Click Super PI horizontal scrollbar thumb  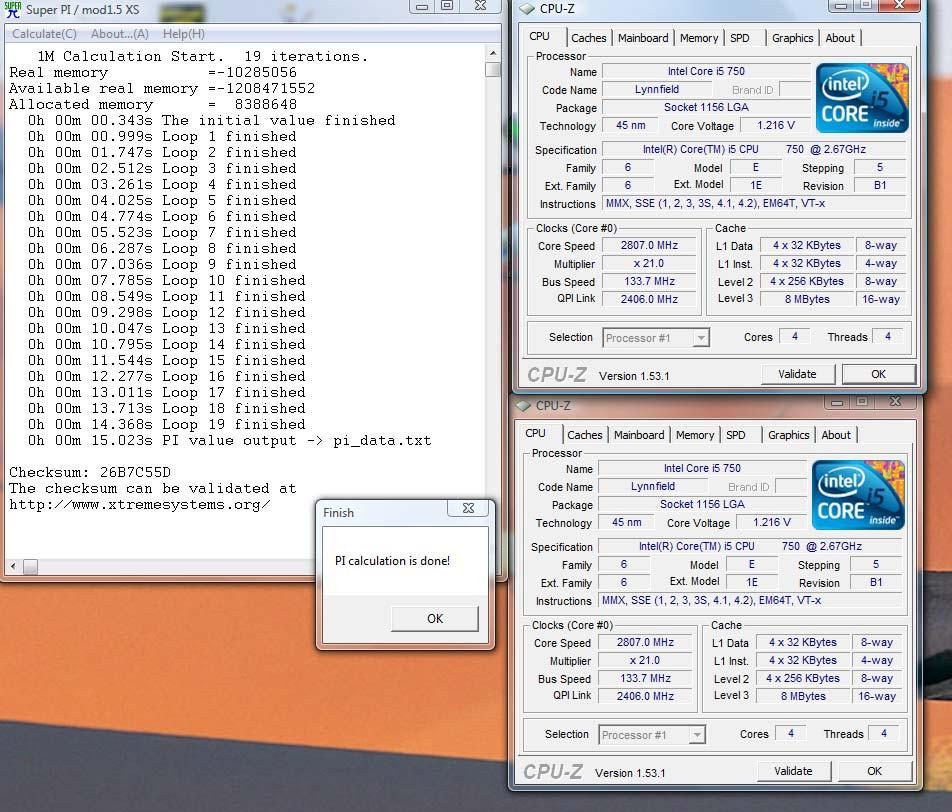coord(30,566)
